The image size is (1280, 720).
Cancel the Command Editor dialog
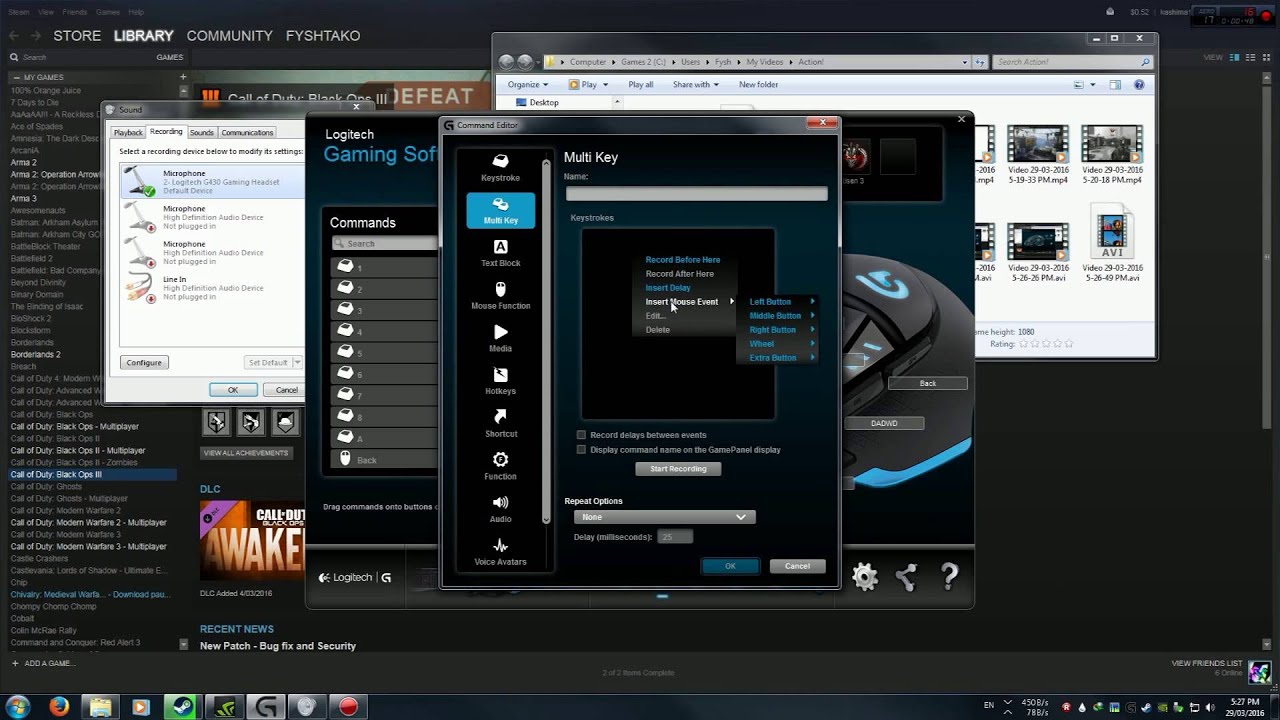[797, 566]
